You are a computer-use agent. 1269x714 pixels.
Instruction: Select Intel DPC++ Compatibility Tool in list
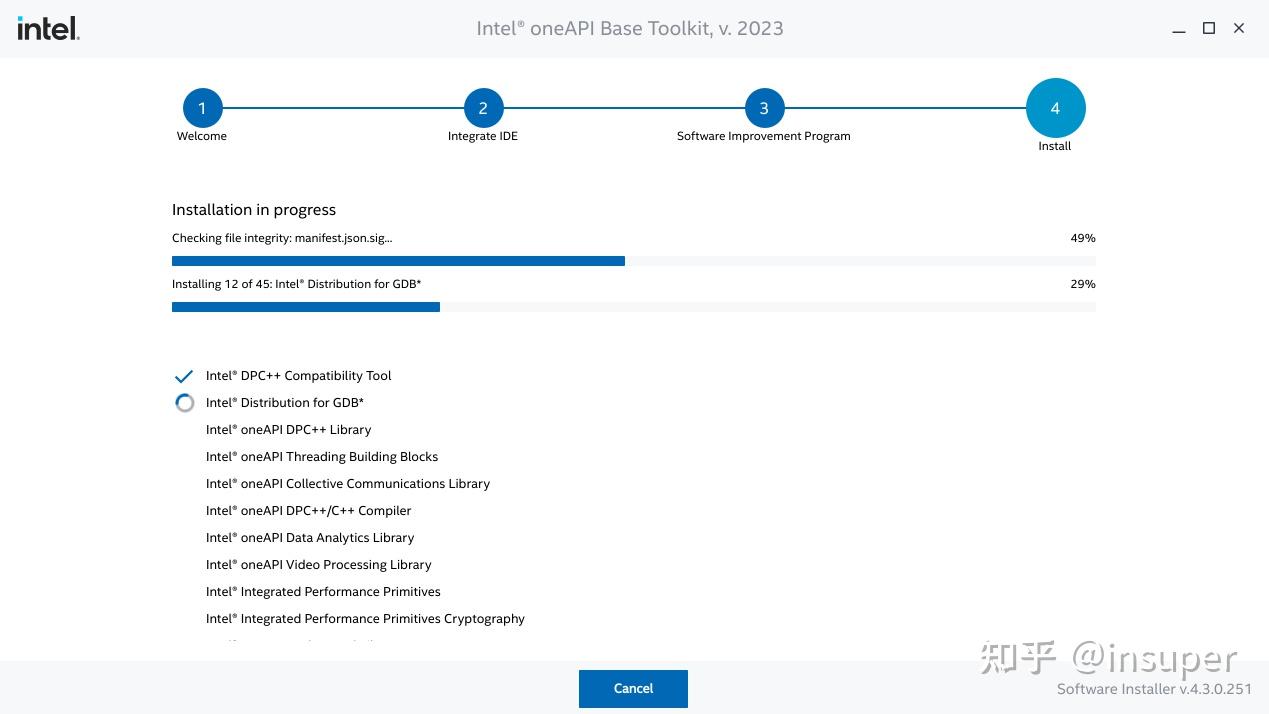pyautogui.click(x=299, y=376)
